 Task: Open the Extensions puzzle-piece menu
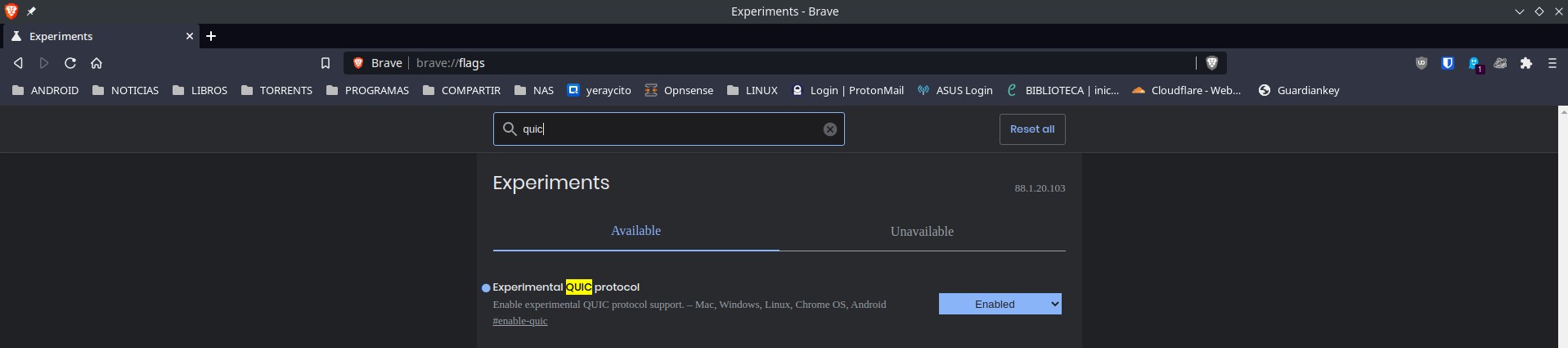pyautogui.click(x=1525, y=63)
